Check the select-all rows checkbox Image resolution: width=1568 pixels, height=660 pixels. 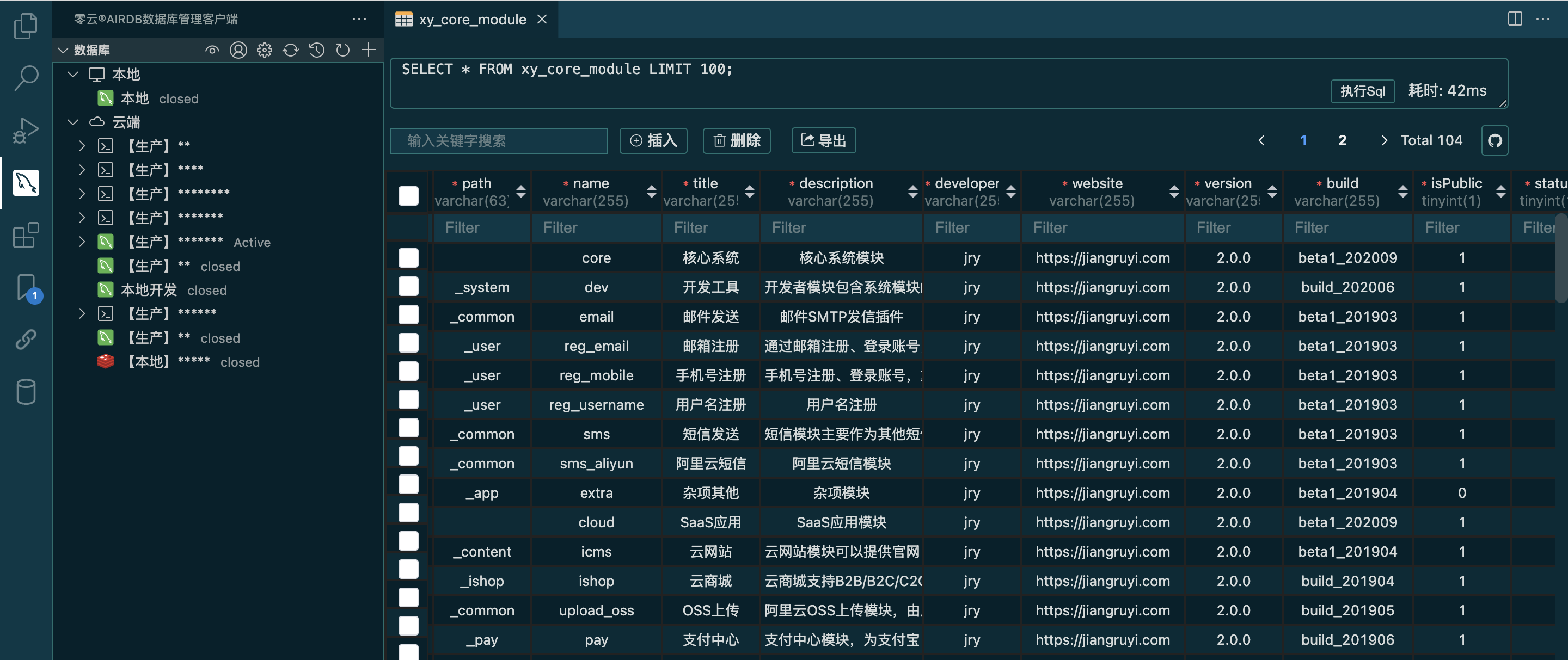pos(408,196)
